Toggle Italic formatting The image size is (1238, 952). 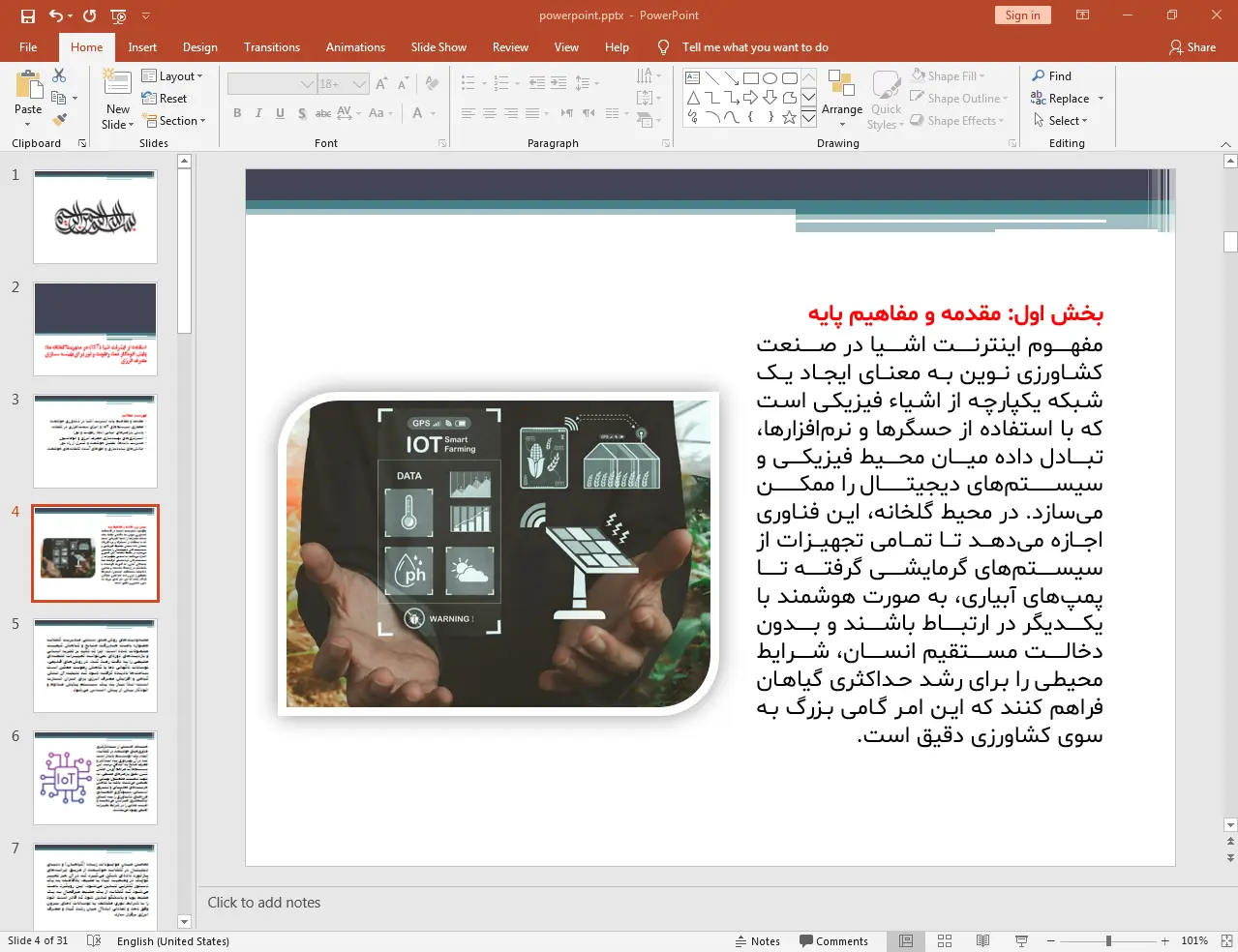(x=258, y=113)
